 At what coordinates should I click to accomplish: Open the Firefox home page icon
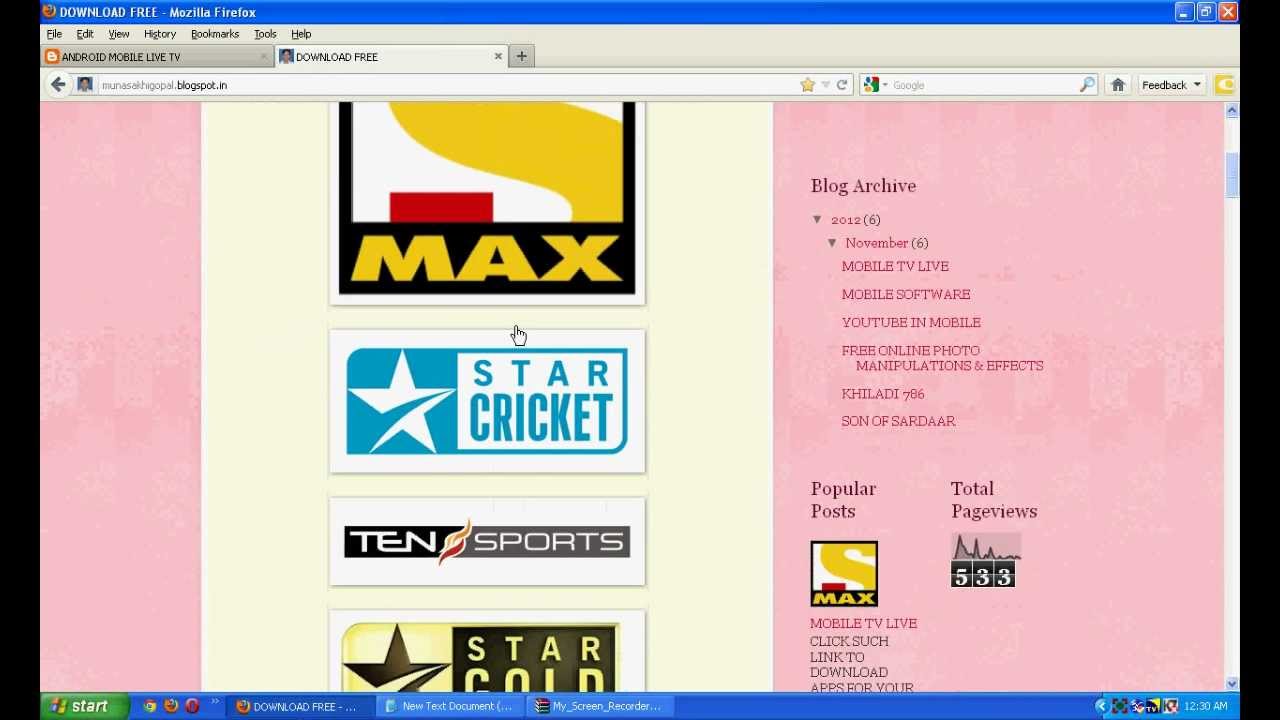click(x=1118, y=85)
